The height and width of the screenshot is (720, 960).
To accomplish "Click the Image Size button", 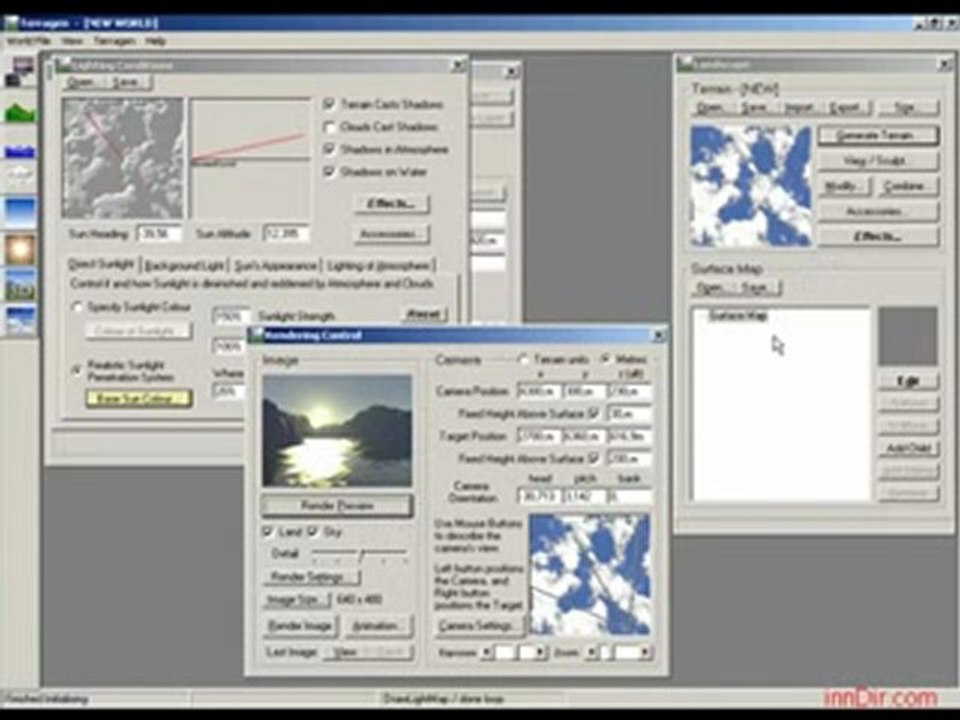I will tap(298, 599).
